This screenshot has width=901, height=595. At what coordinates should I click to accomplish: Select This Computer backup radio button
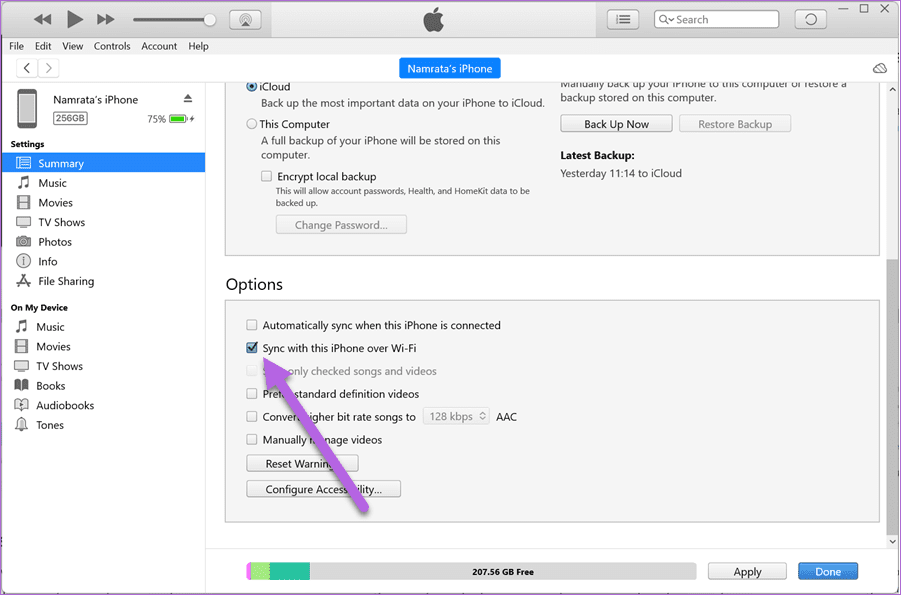point(252,124)
